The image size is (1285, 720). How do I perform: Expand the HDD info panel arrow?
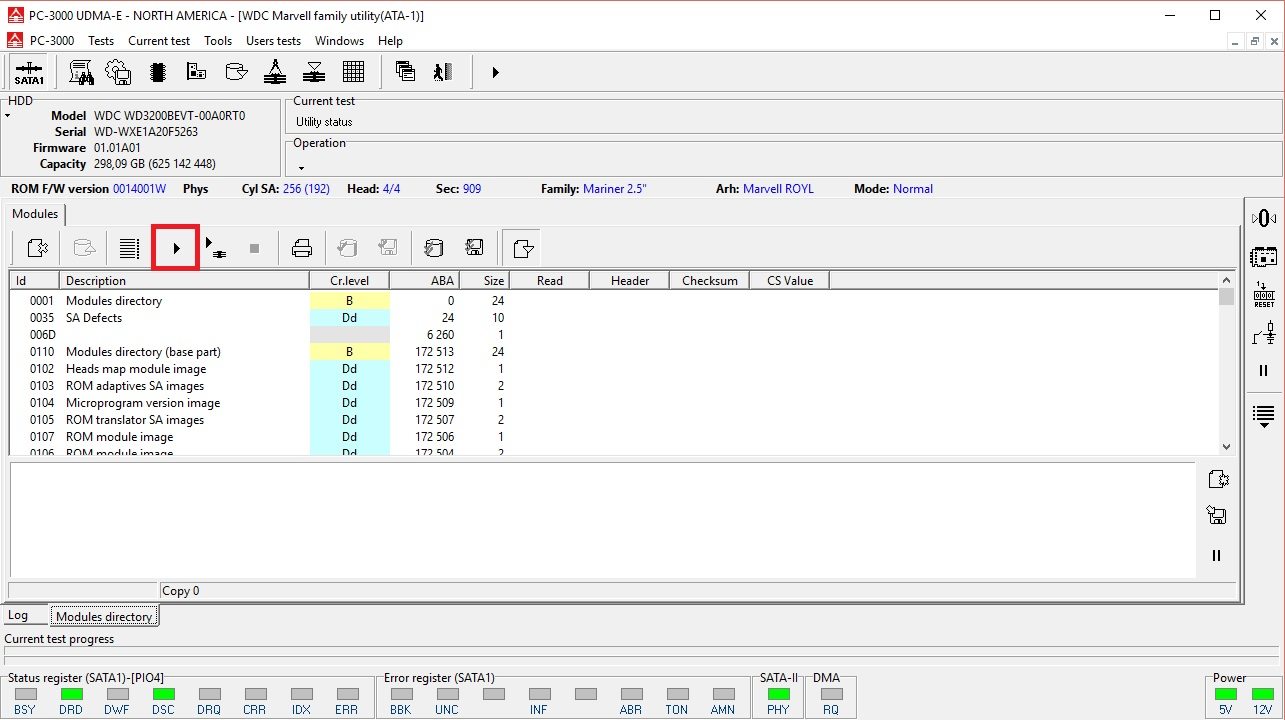[7, 116]
